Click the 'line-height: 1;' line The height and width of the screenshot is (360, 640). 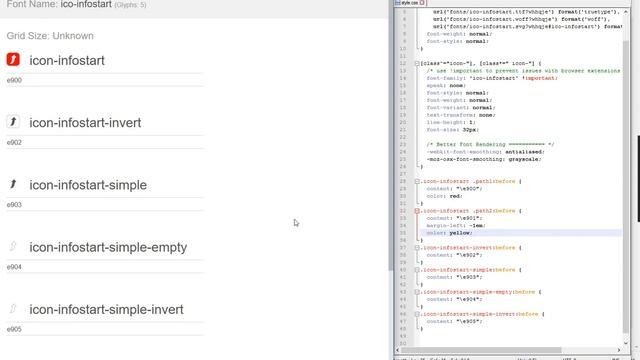451,122
